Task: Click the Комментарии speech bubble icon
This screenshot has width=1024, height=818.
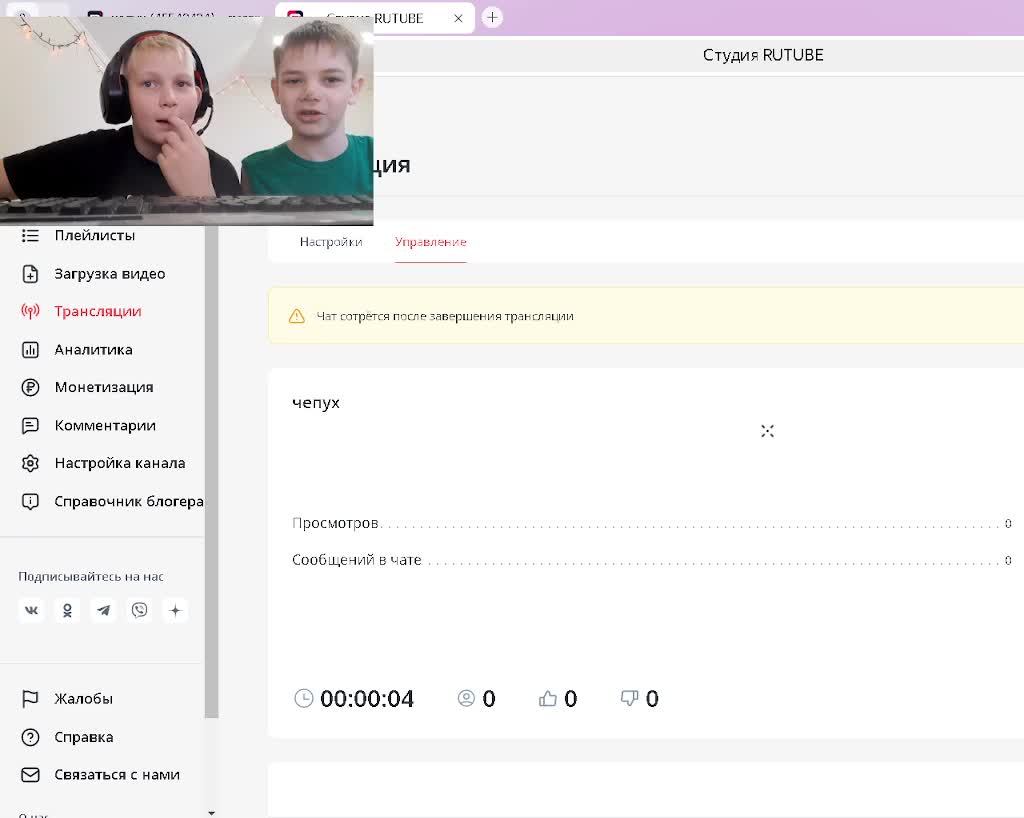Action: (x=30, y=426)
